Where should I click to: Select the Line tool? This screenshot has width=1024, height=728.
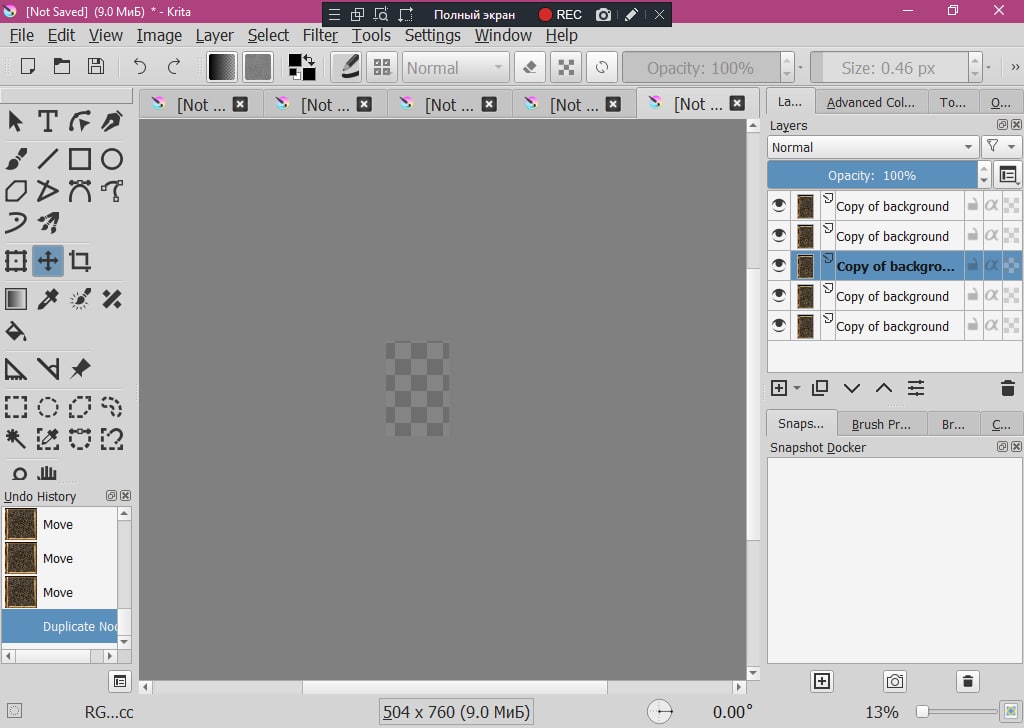[x=48, y=159]
